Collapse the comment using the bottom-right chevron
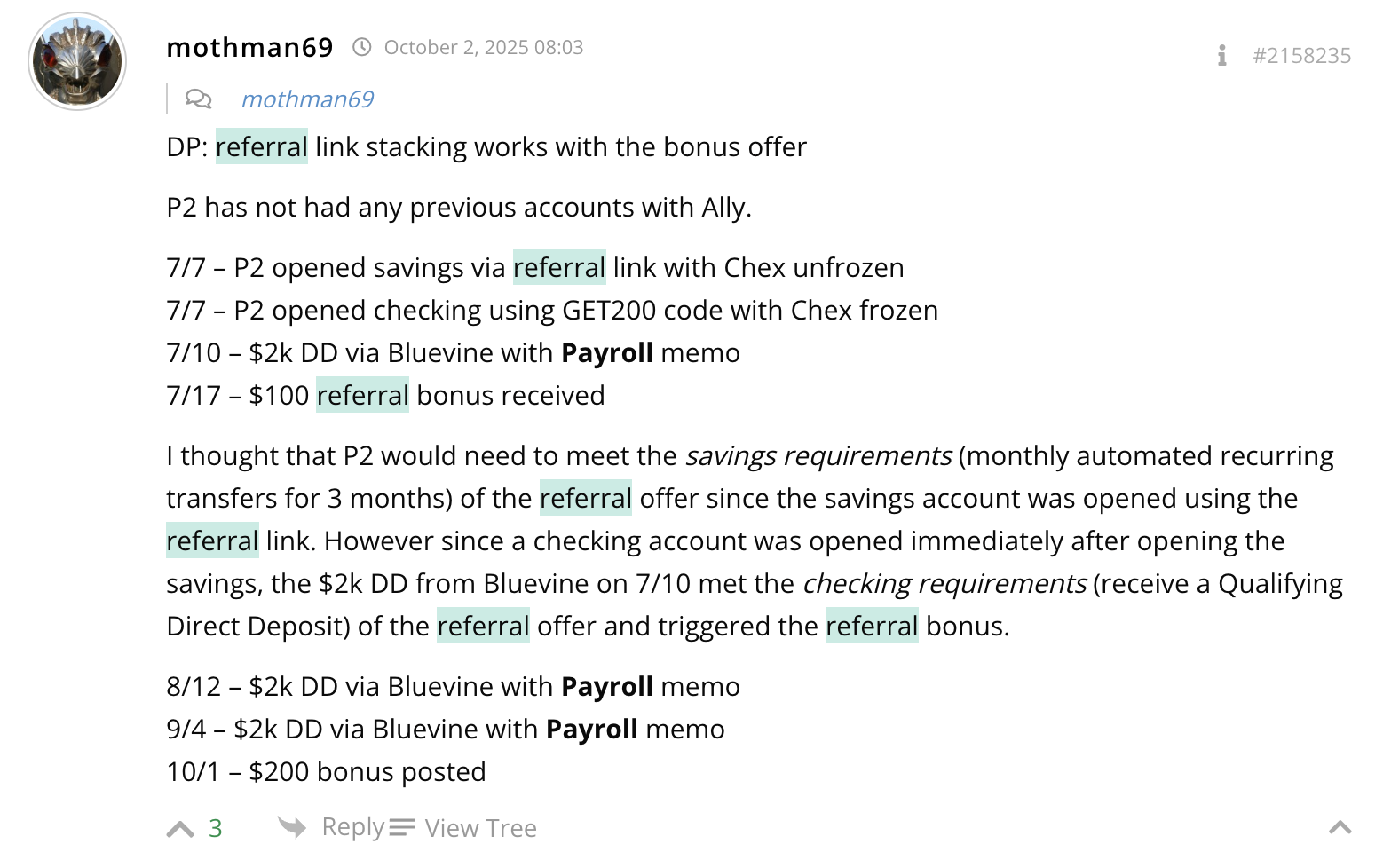This screenshot has height=868, width=1383. tap(1340, 828)
